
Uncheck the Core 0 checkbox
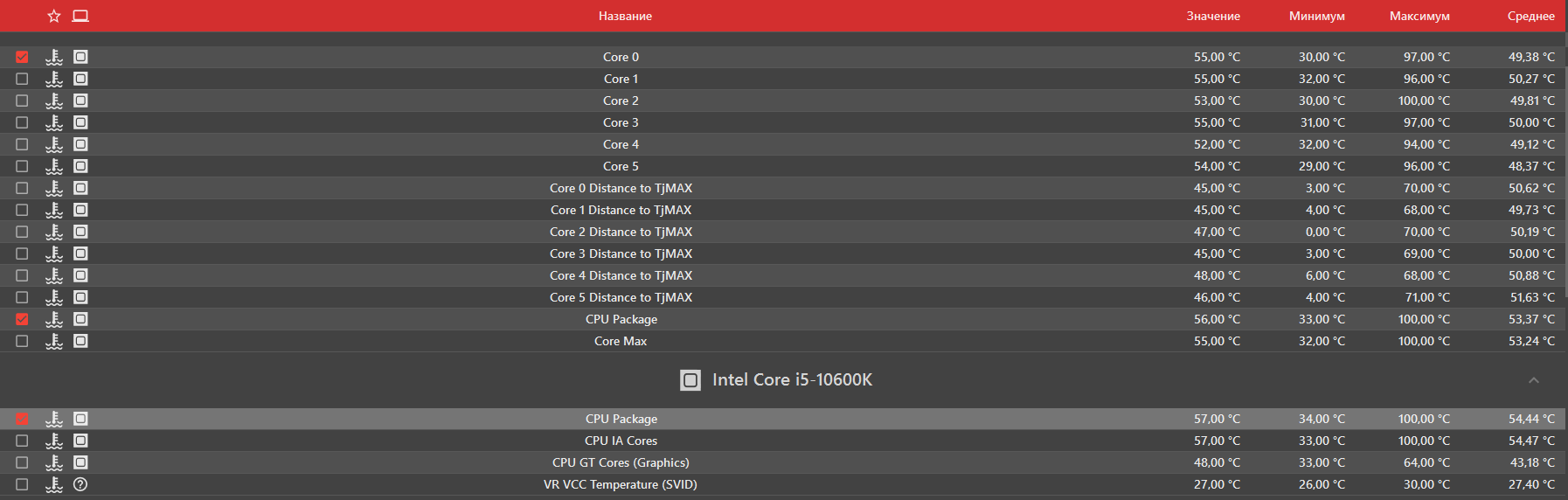22,57
